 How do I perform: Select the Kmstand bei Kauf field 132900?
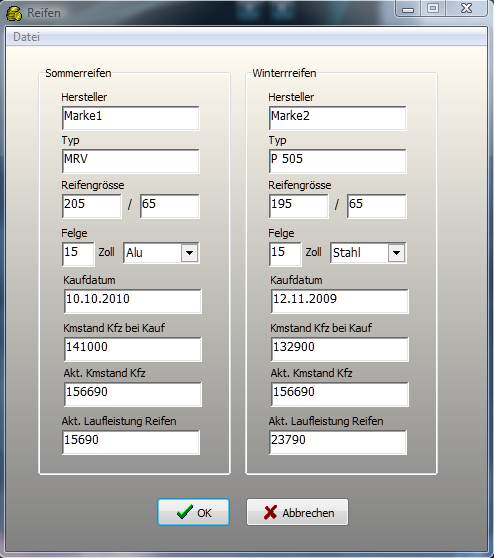(340, 349)
